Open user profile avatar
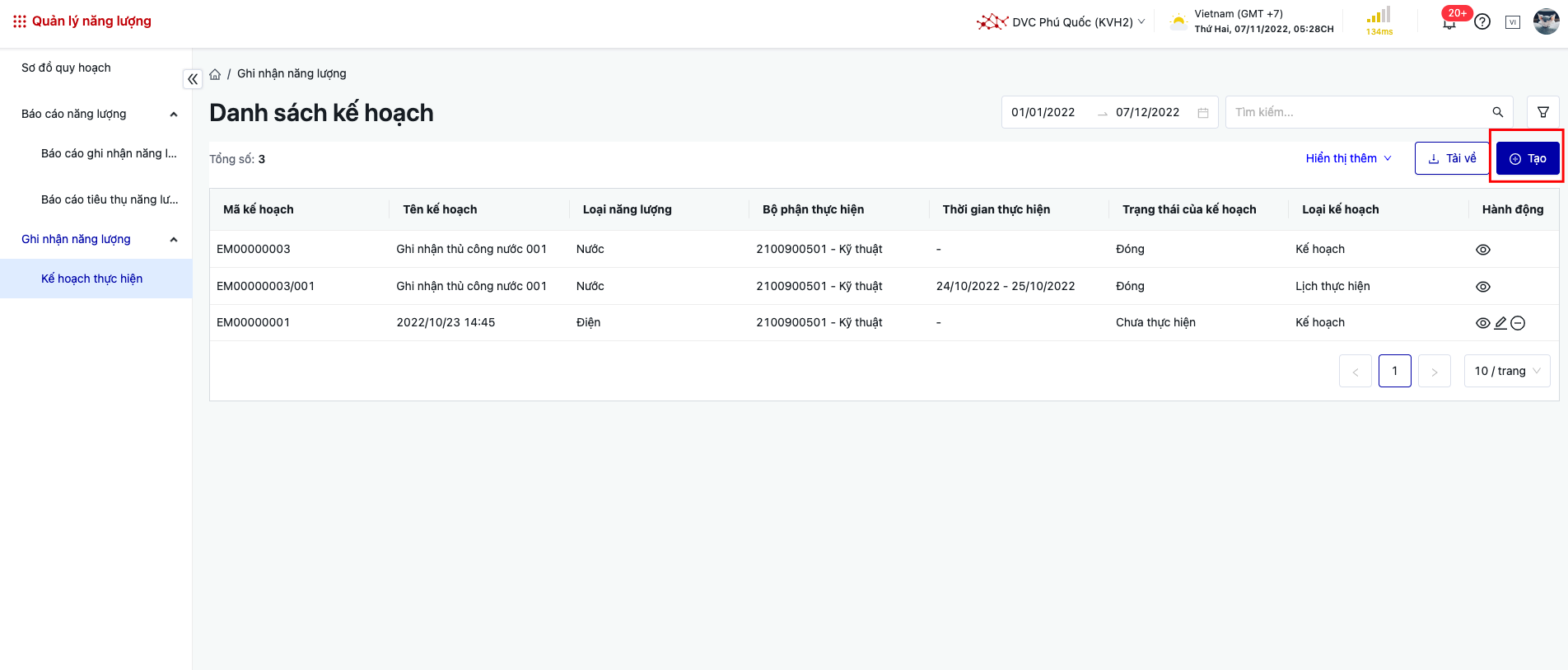This screenshot has width=1568, height=670. (x=1546, y=21)
